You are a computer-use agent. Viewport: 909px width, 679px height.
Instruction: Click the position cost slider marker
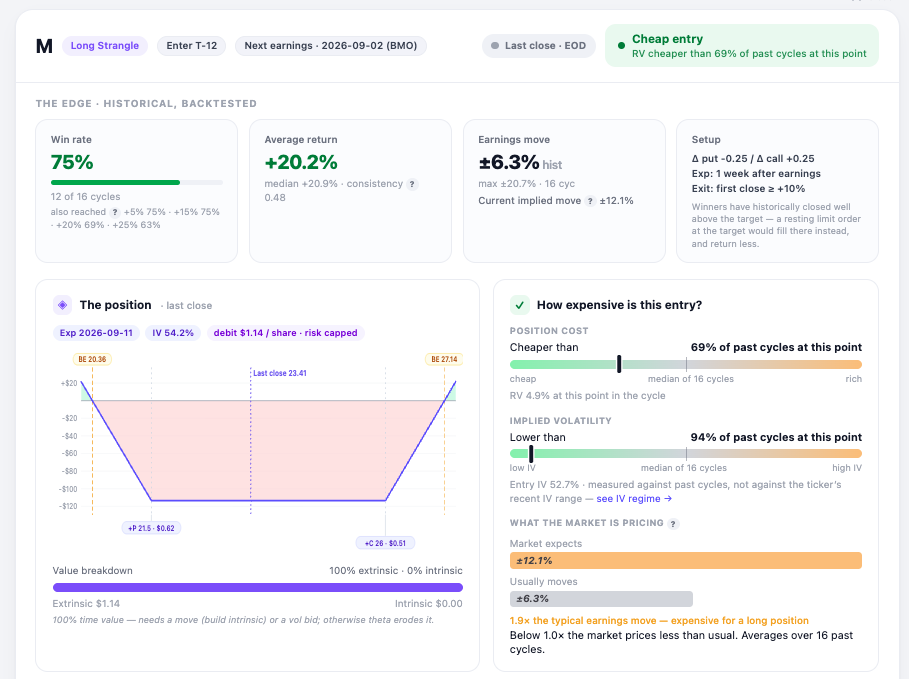[619, 364]
